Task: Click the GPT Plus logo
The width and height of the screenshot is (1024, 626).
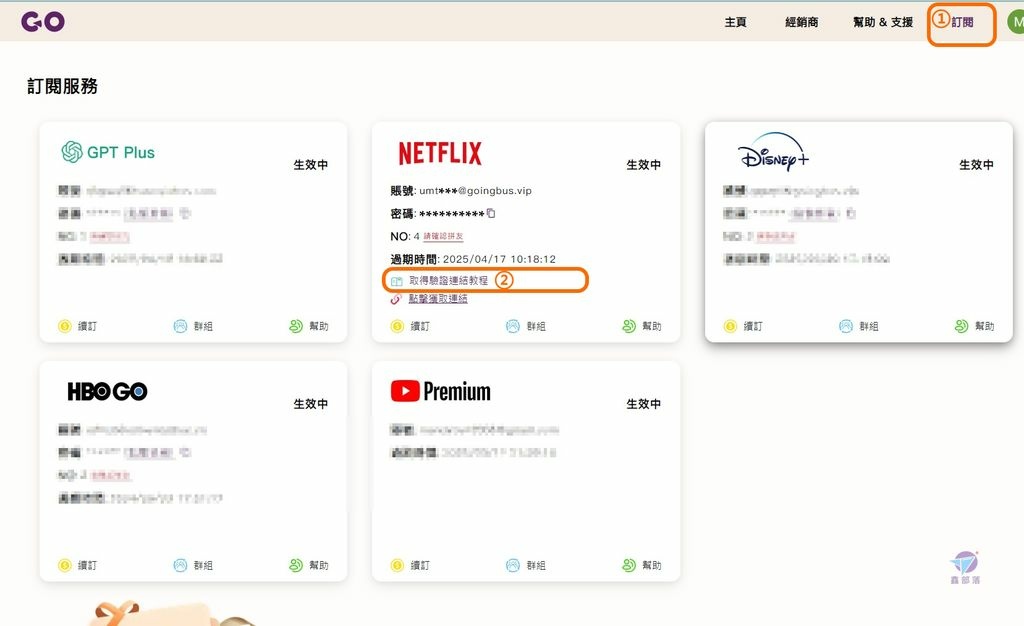Action: pos(108,152)
